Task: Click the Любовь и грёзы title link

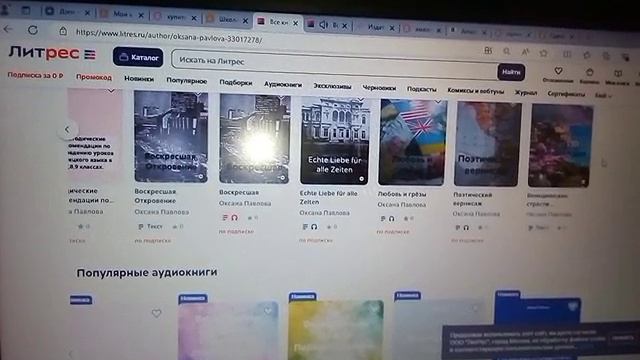Action: coord(402,194)
